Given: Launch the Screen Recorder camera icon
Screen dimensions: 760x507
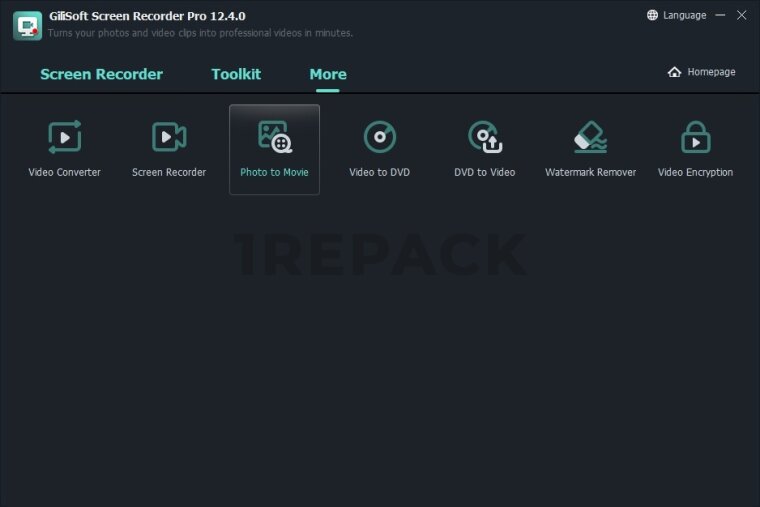Looking at the screenshot, I should 169,137.
